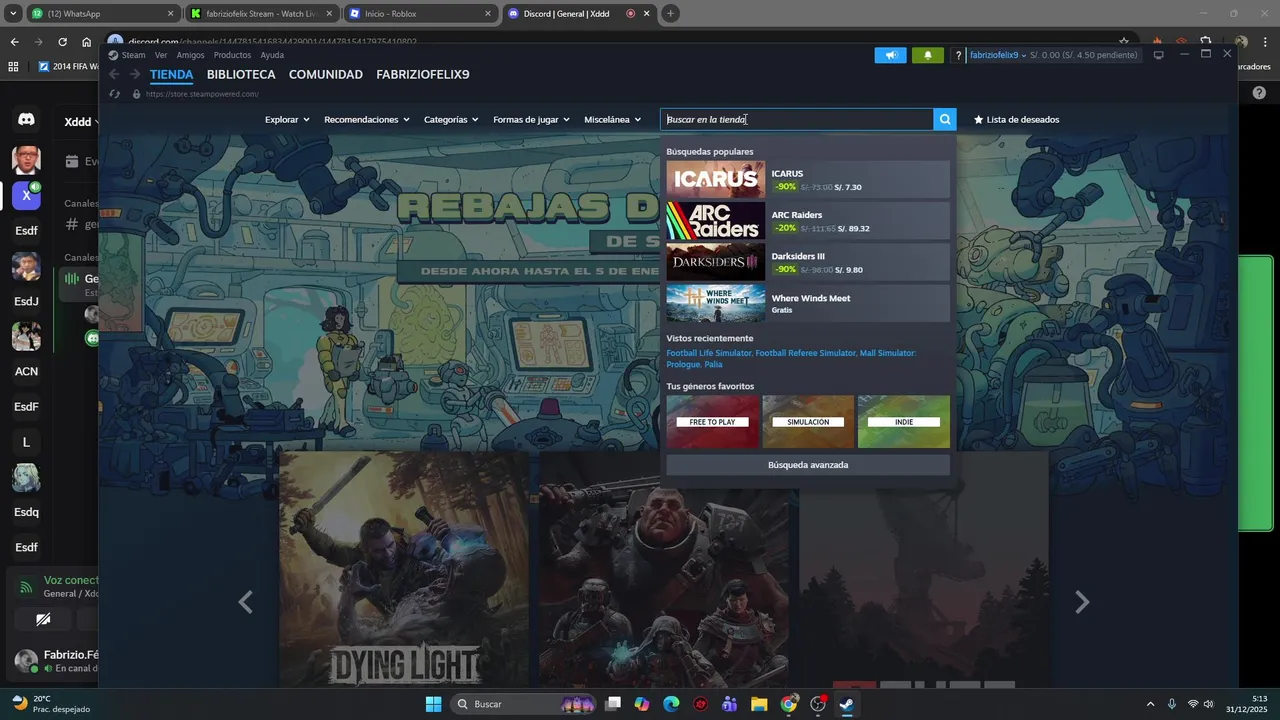Open Discord direct messages home icon
The height and width of the screenshot is (720, 1280).
coord(26,119)
